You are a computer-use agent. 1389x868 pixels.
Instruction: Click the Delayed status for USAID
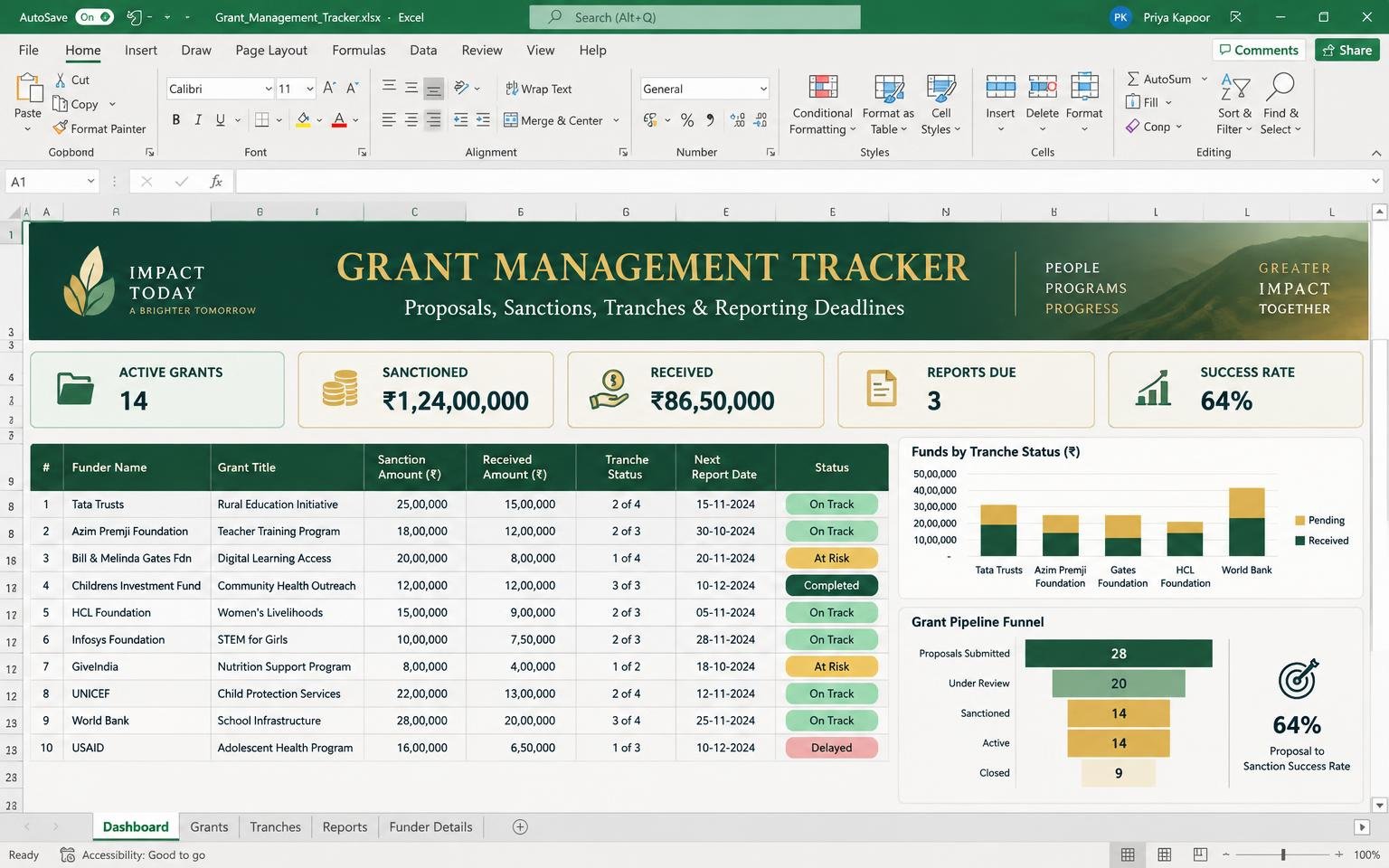click(832, 748)
